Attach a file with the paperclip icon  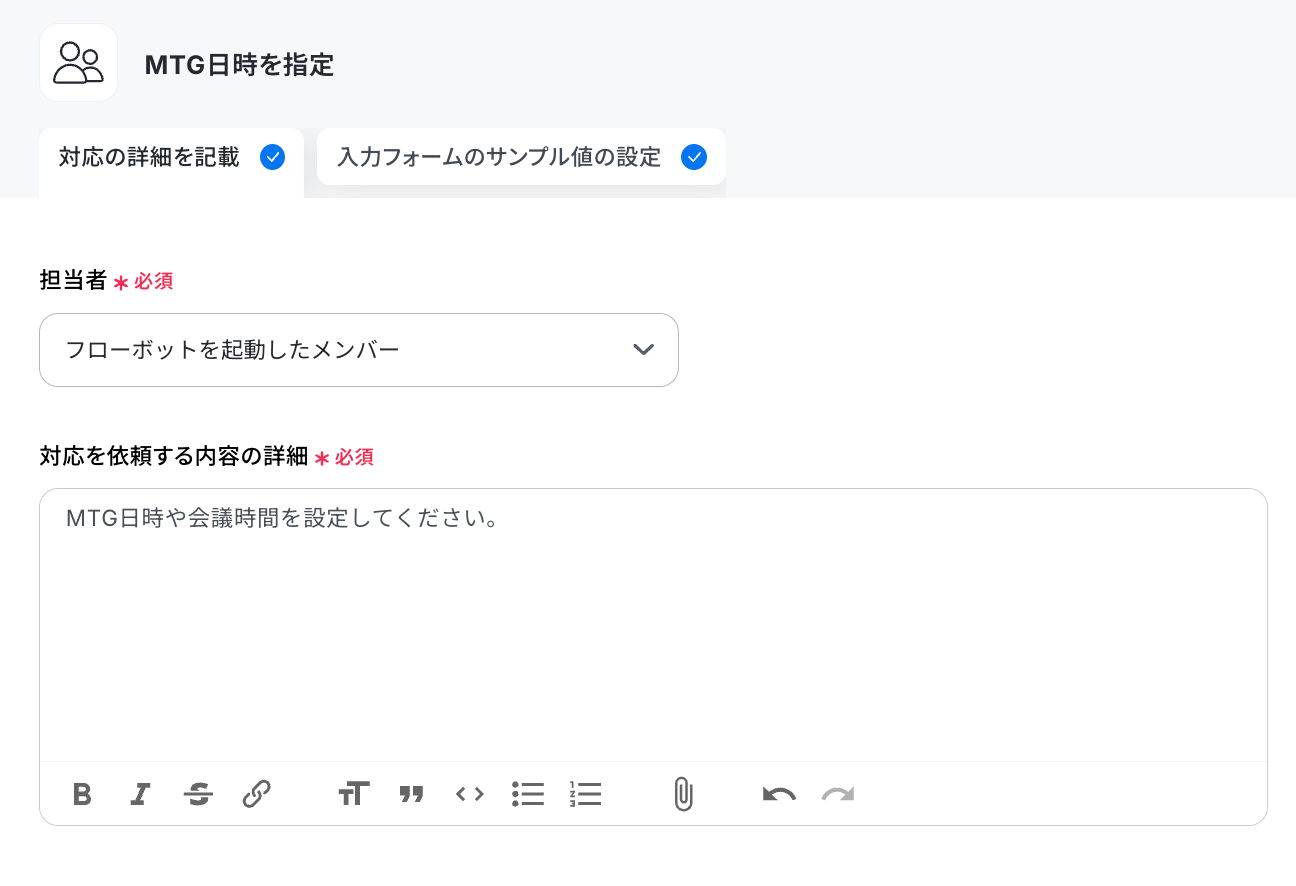click(x=683, y=795)
